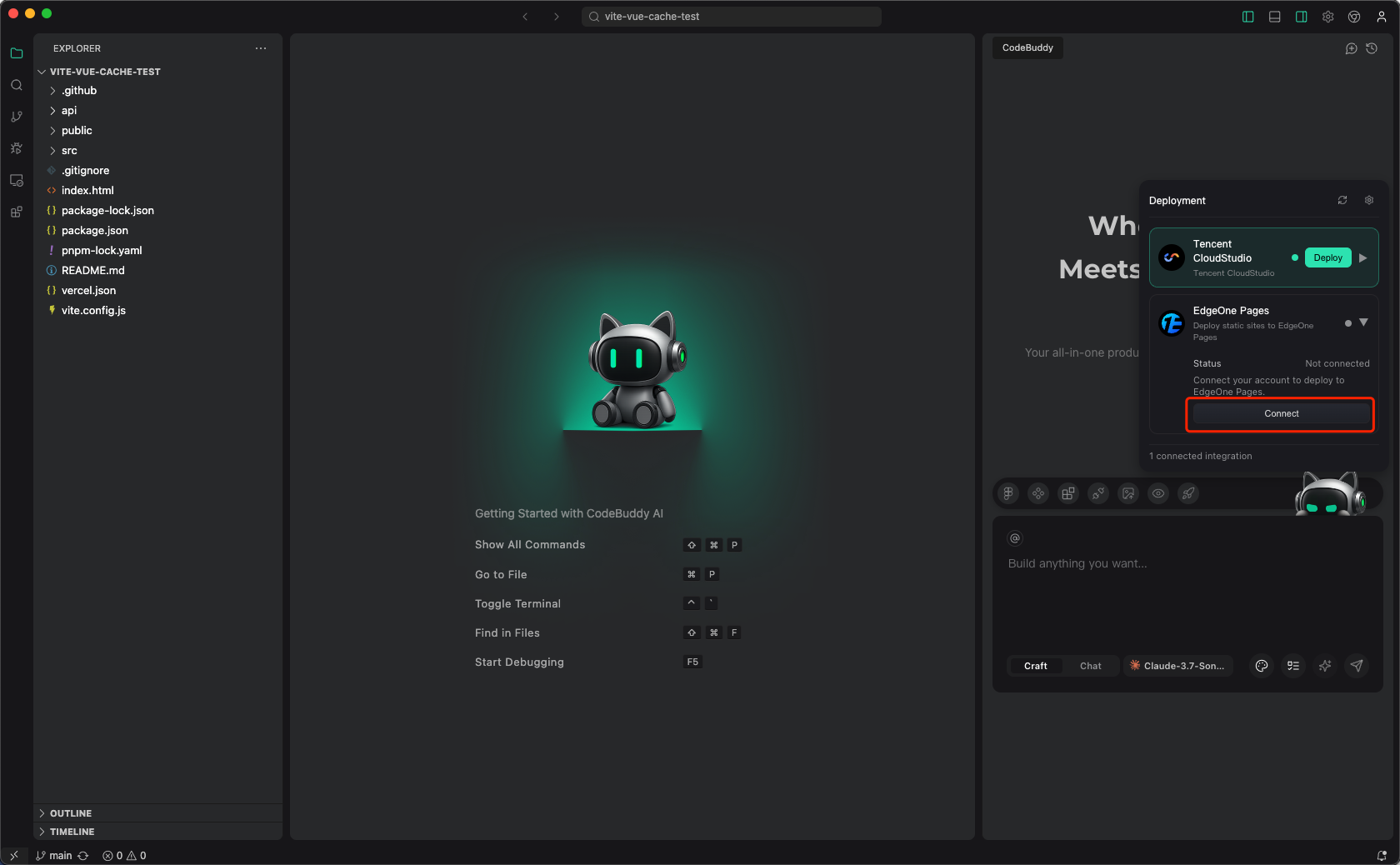Click the image upload icon
Viewport: 1400px width, 865px height.
1128,493
